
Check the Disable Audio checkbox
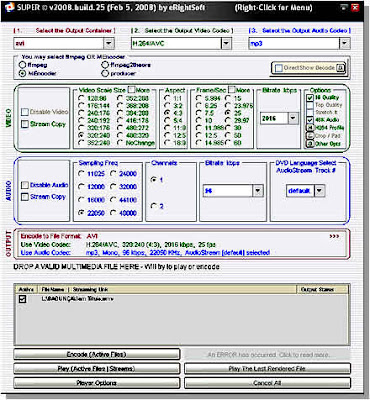pyautogui.click(x=25, y=185)
